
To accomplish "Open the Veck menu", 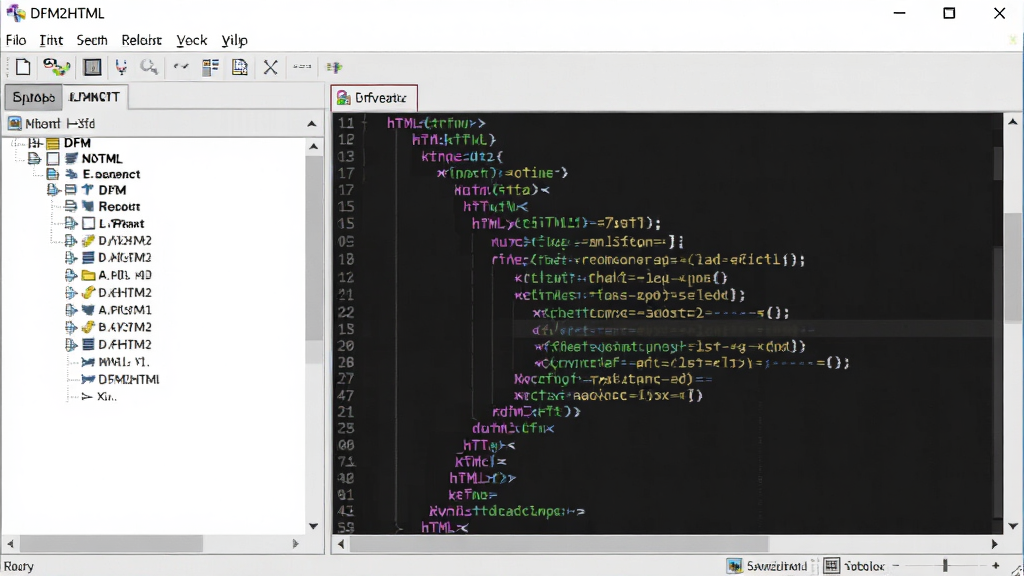I will pos(191,40).
